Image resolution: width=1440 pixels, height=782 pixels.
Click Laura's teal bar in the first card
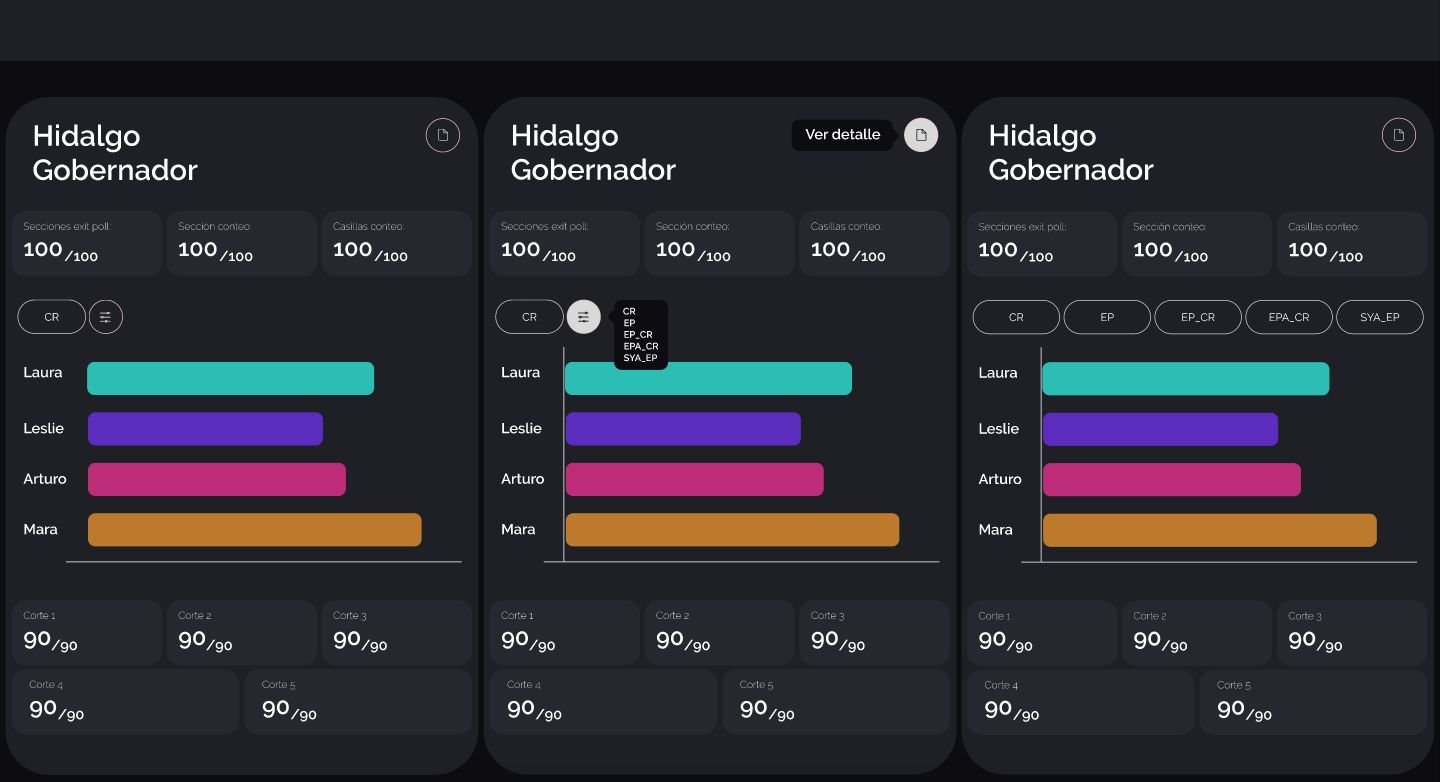click(230, 379)
